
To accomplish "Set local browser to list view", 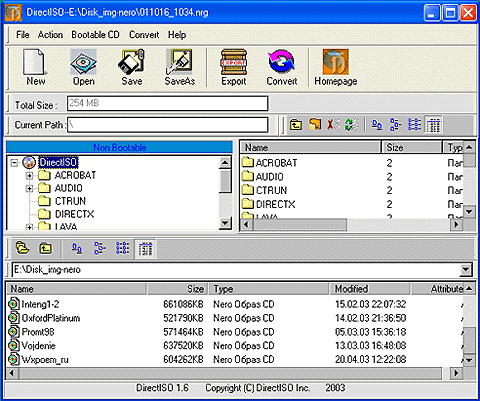I will (122, 248).
